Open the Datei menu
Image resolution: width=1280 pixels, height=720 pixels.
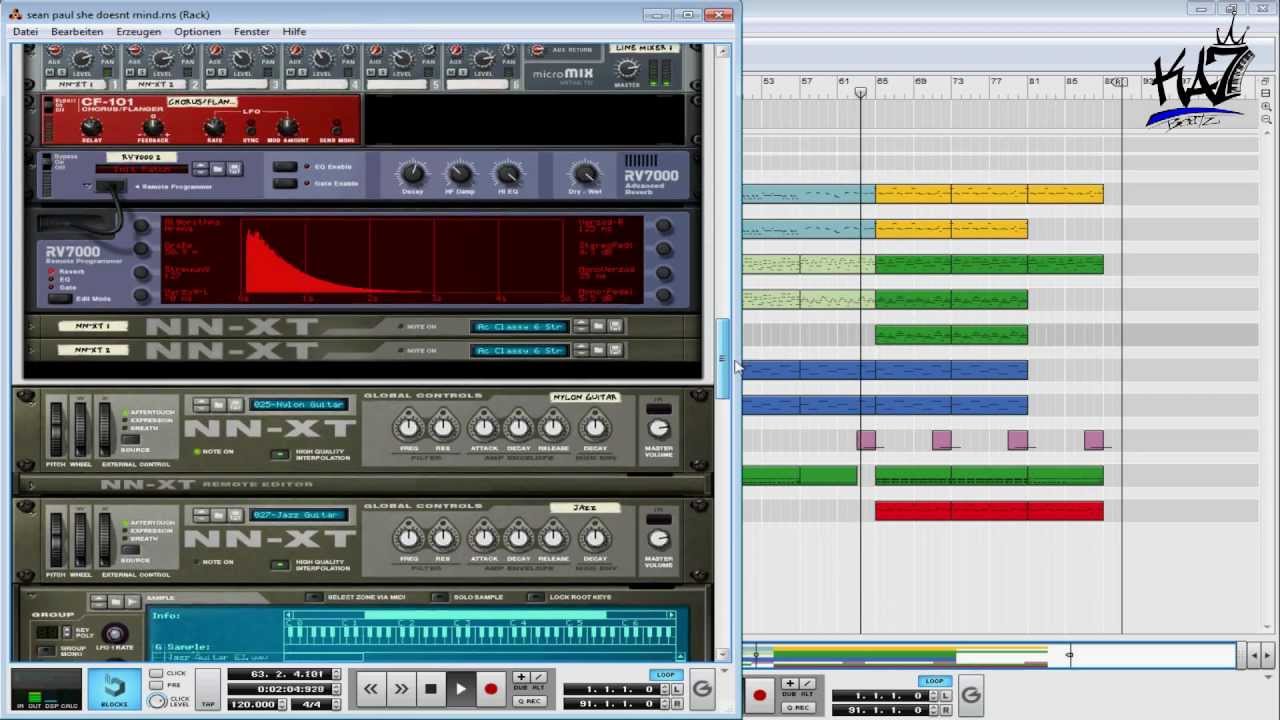(25, 32)
